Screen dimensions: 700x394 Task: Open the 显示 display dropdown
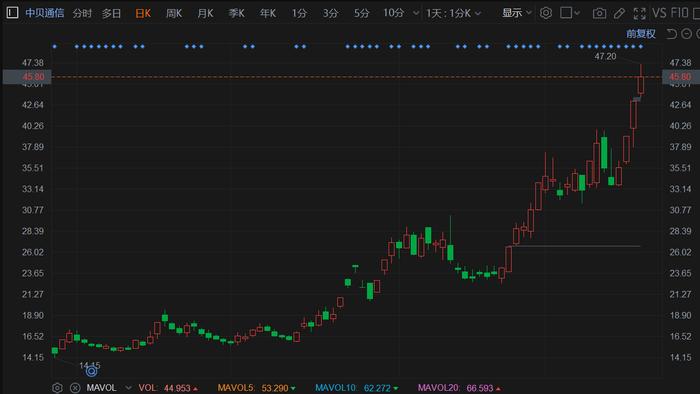coord(517,13)
